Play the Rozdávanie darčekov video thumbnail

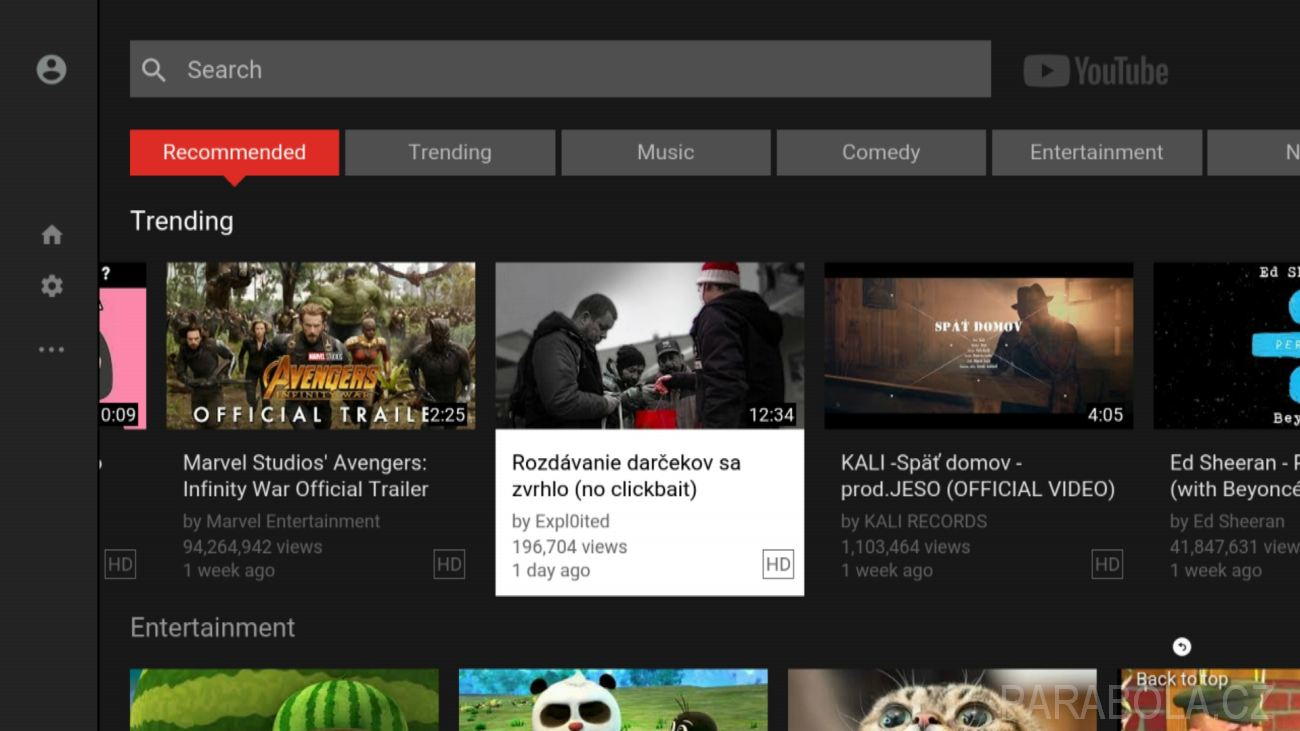pos(650,346)
